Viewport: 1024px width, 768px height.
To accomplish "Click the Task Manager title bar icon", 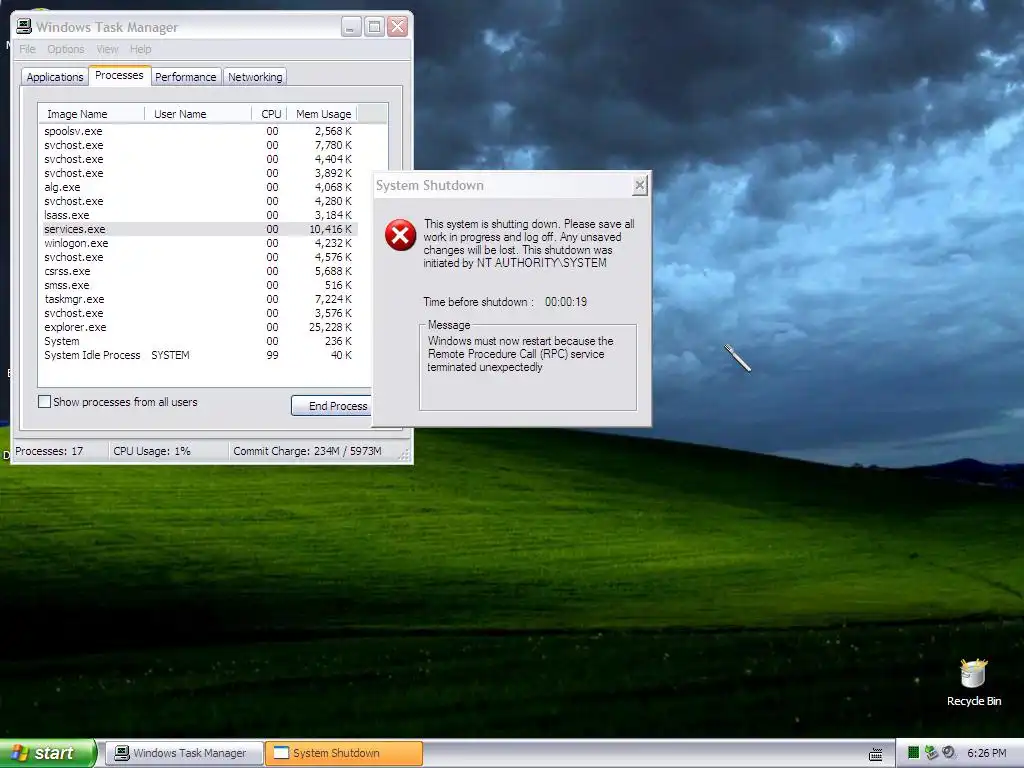I will (x=24, y=26).
